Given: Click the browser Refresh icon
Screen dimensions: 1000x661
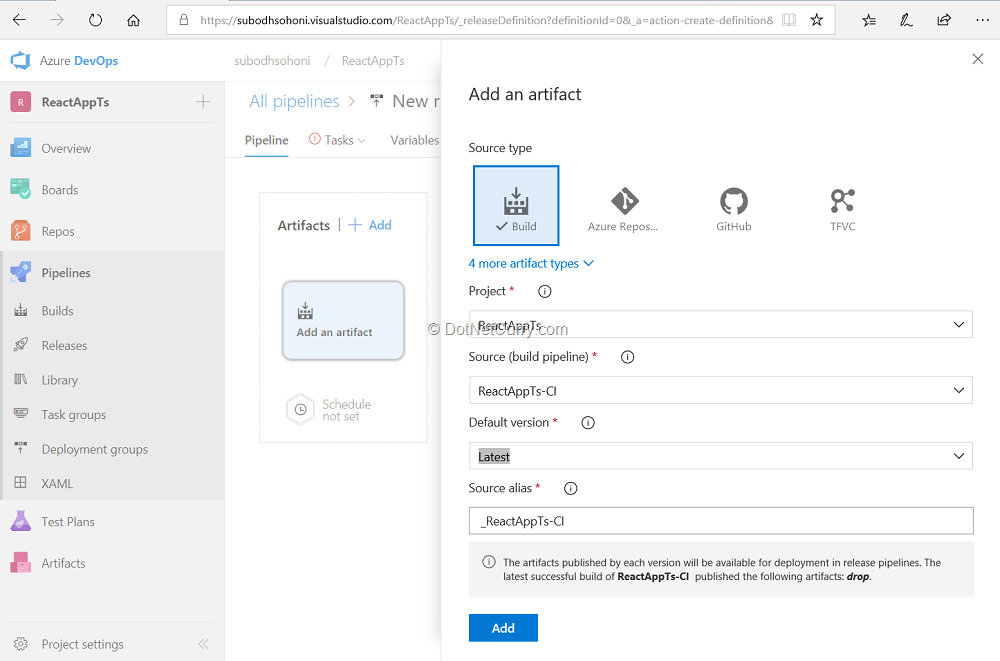Looking at the screenshot, I should 96,20.
